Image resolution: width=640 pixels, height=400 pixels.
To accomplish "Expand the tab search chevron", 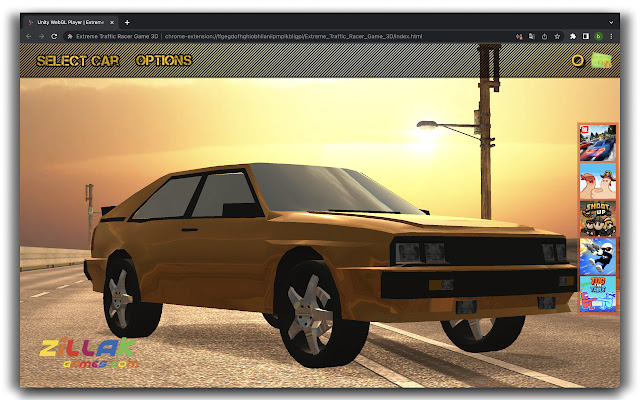I will (x=611, y=22).
